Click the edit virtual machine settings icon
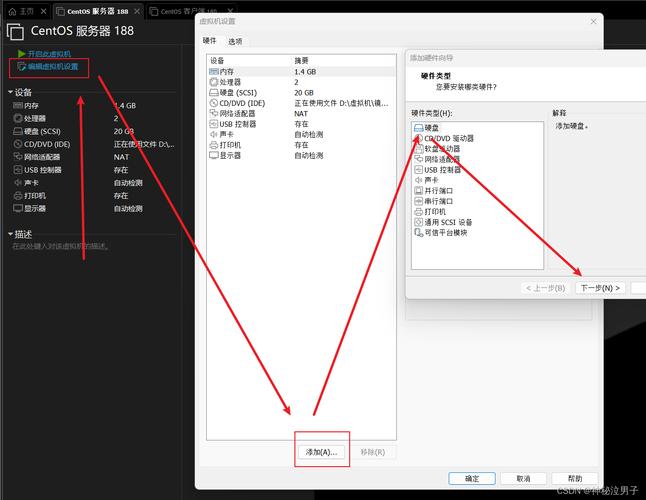 (x=21, y=66)
